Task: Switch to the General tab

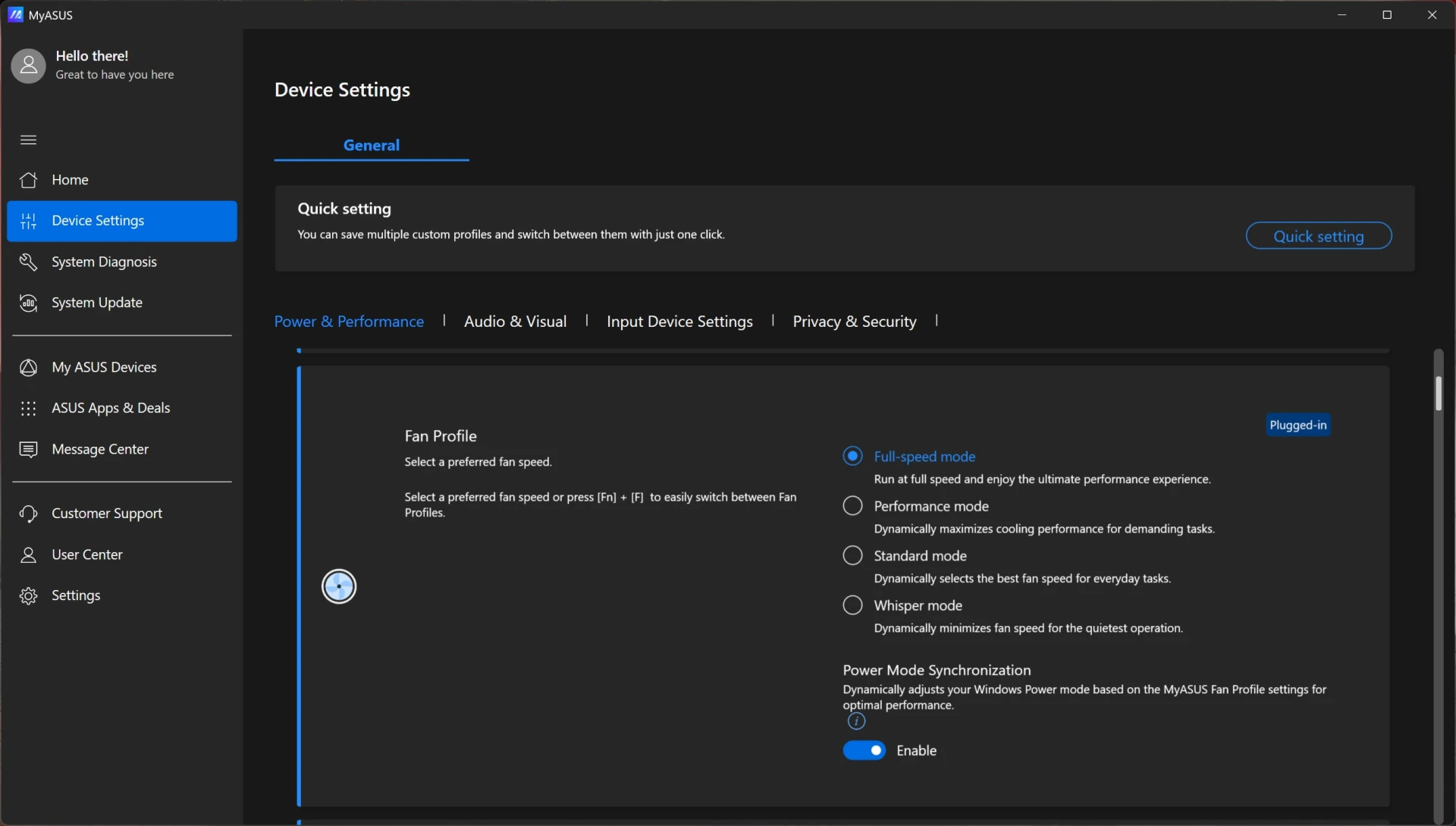Action: point(372,145)
